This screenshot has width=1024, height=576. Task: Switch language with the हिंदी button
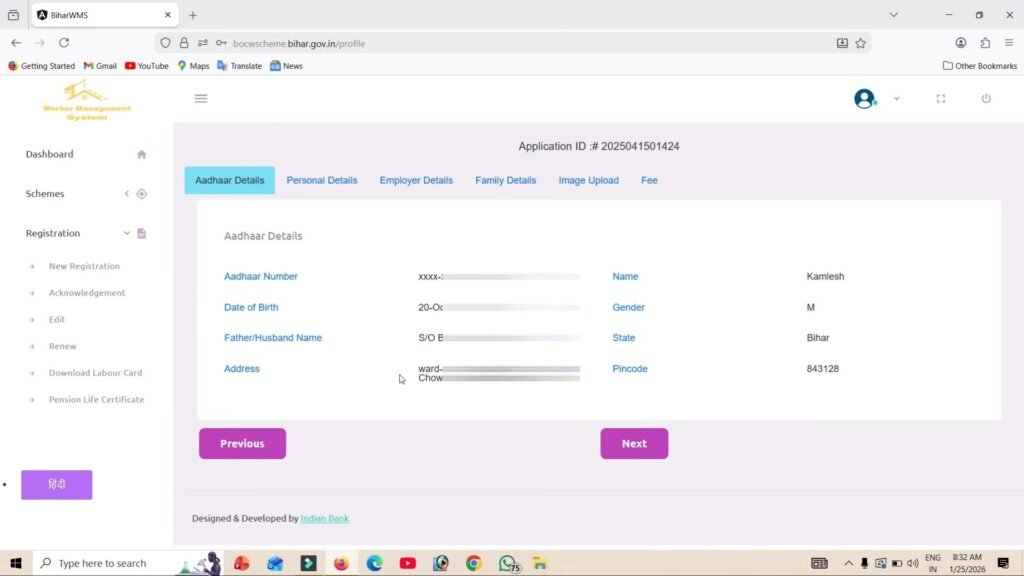coord(56,484)
